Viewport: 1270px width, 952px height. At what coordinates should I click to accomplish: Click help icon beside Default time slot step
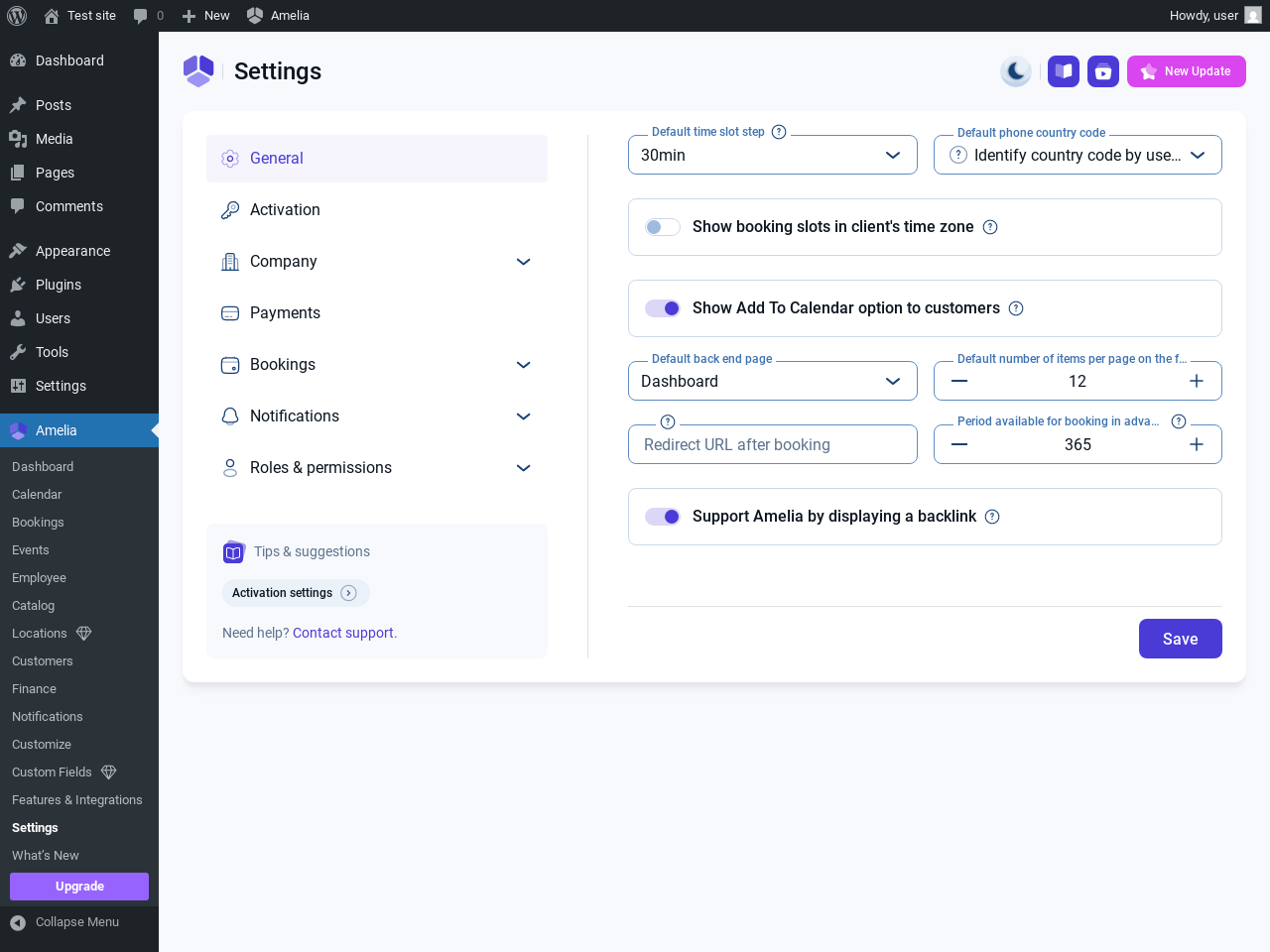coord(779,132)
